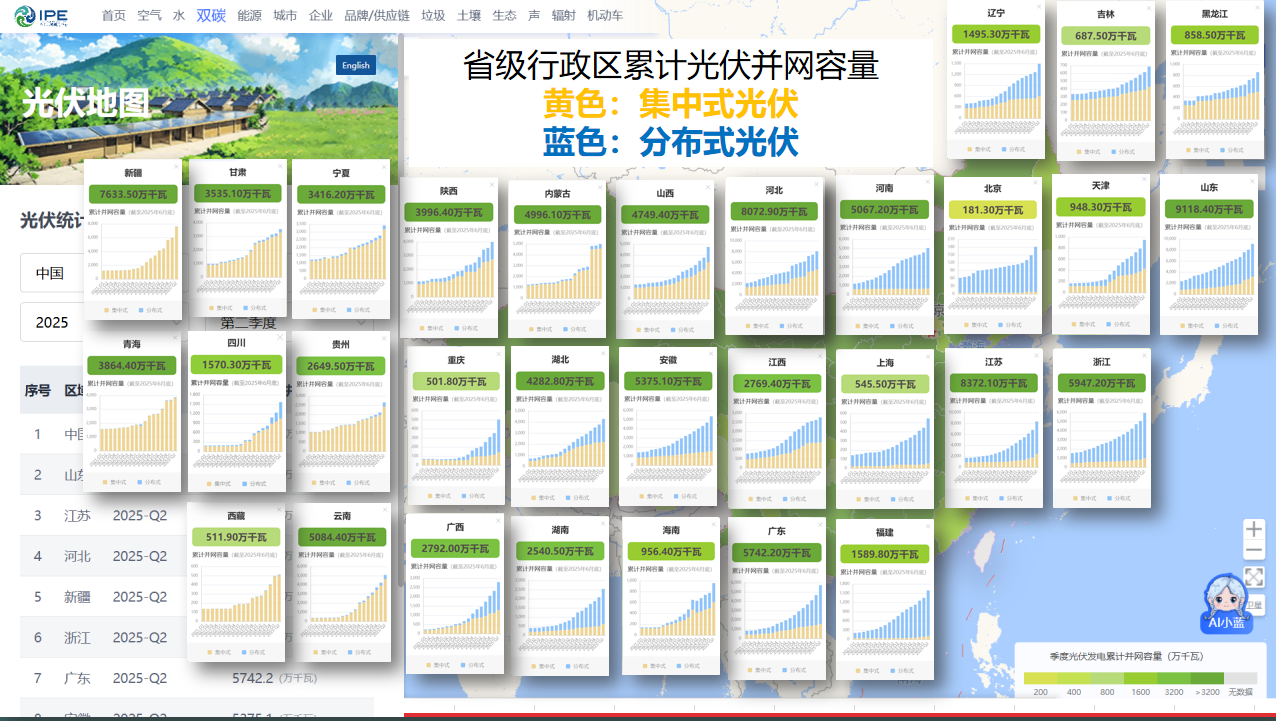This screenshot has width=1276, height=721.
Task: Go to the 能源 menu item
Action: pos(249,15)
